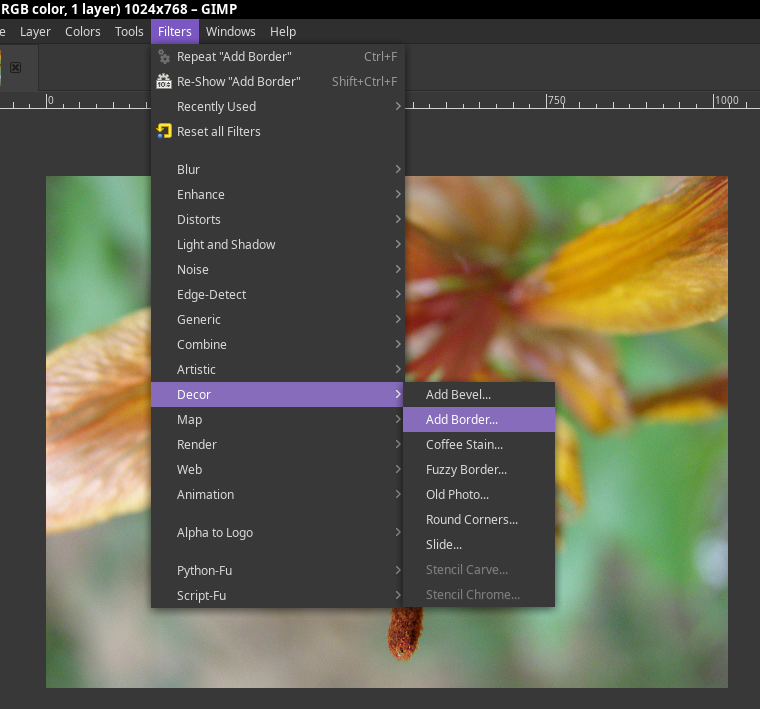Expand the Blur submenu
The image size is (760, 709).
pos(278,170)
